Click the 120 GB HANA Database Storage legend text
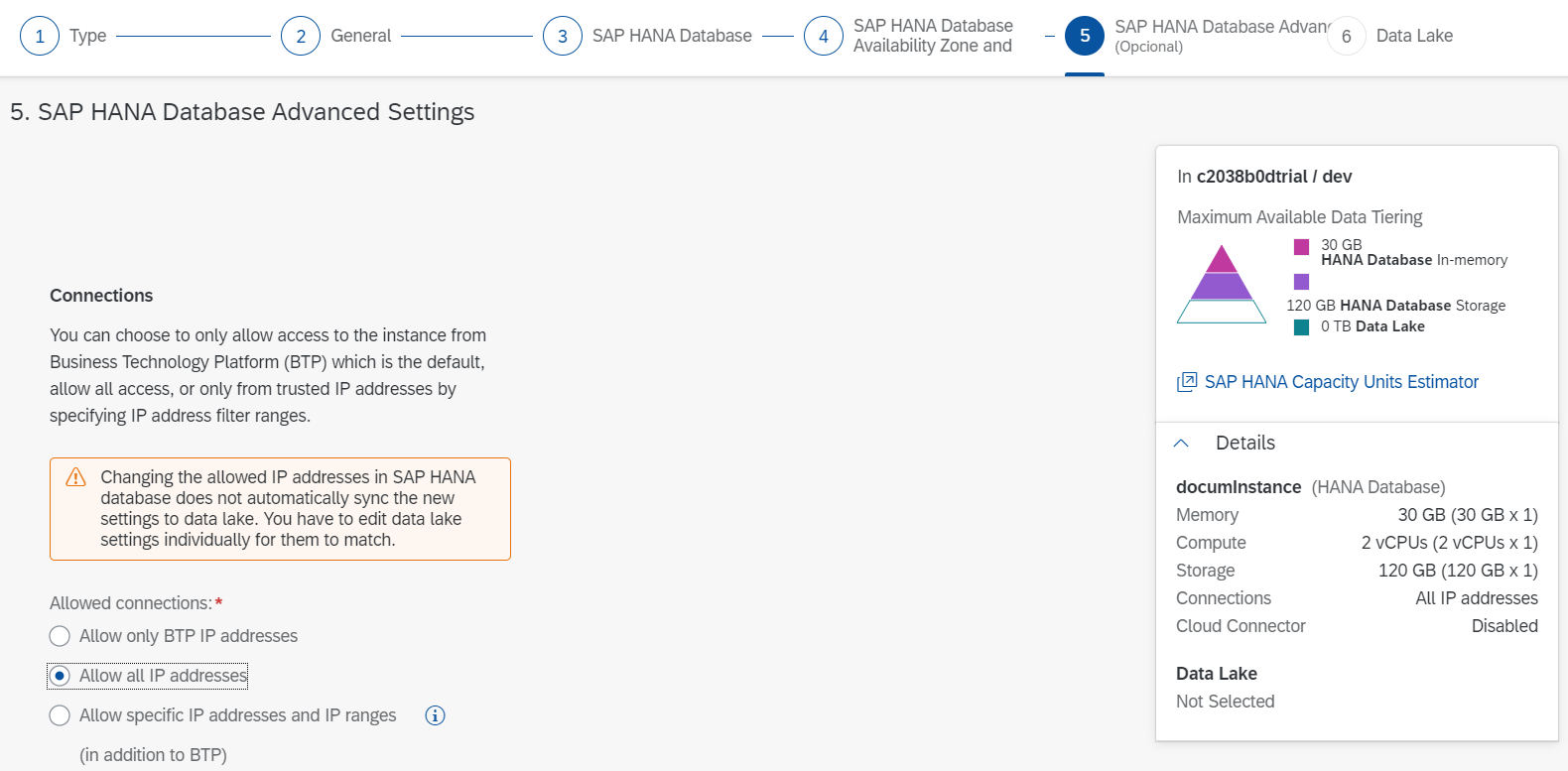Screen dimensions: 1568x771 coord(1395,306)
